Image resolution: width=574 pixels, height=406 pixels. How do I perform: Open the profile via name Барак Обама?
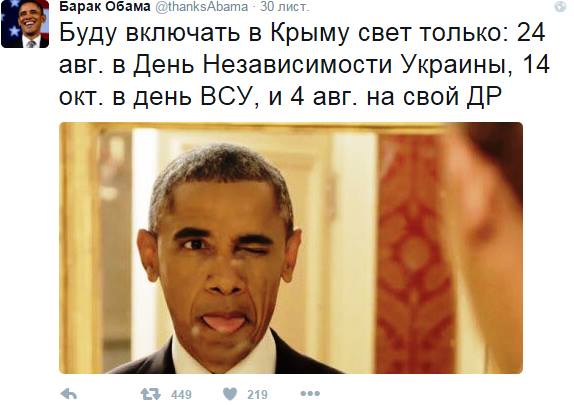click(105, 6)
